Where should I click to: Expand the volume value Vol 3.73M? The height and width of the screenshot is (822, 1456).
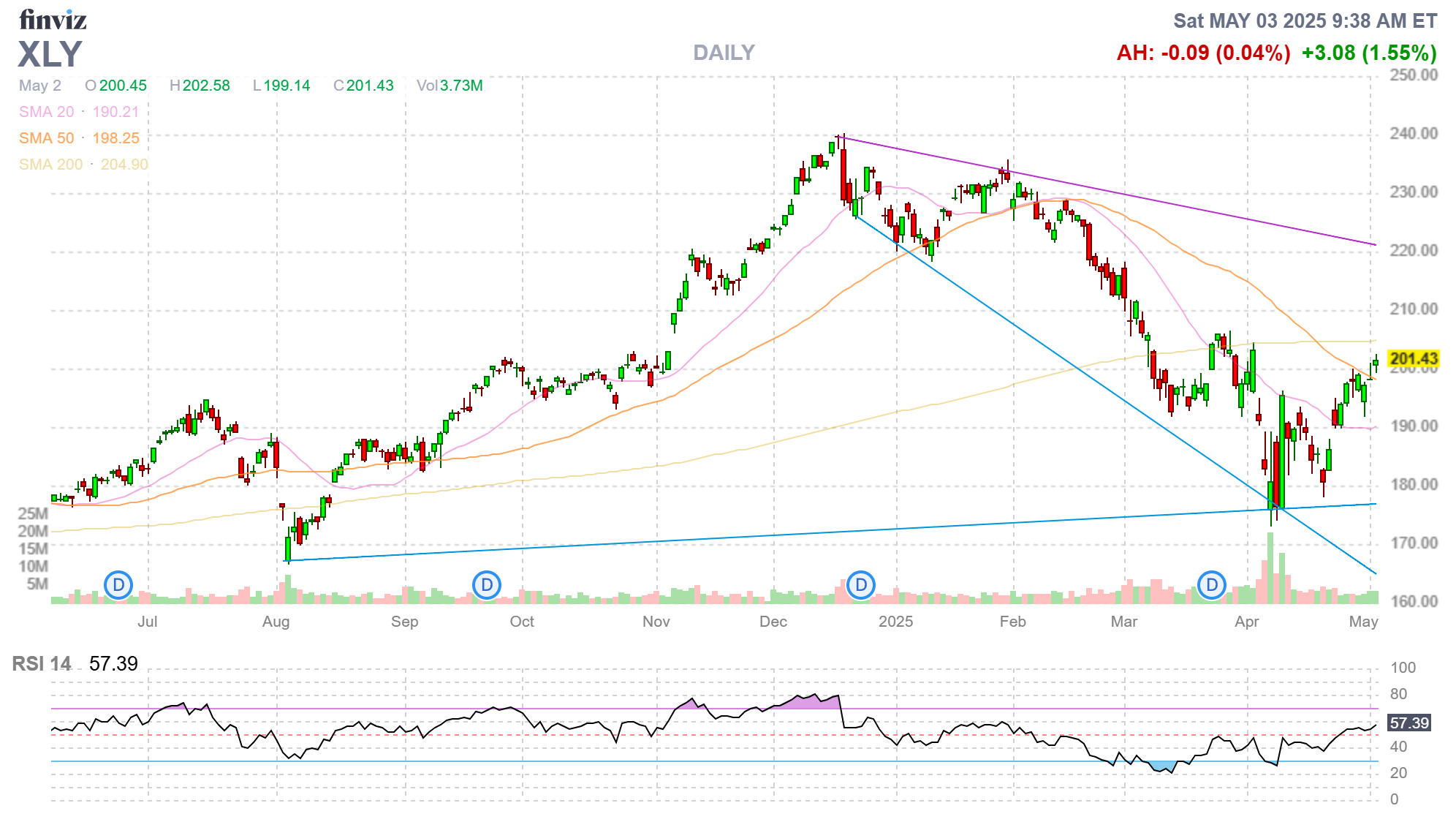[x=449, y=86]
